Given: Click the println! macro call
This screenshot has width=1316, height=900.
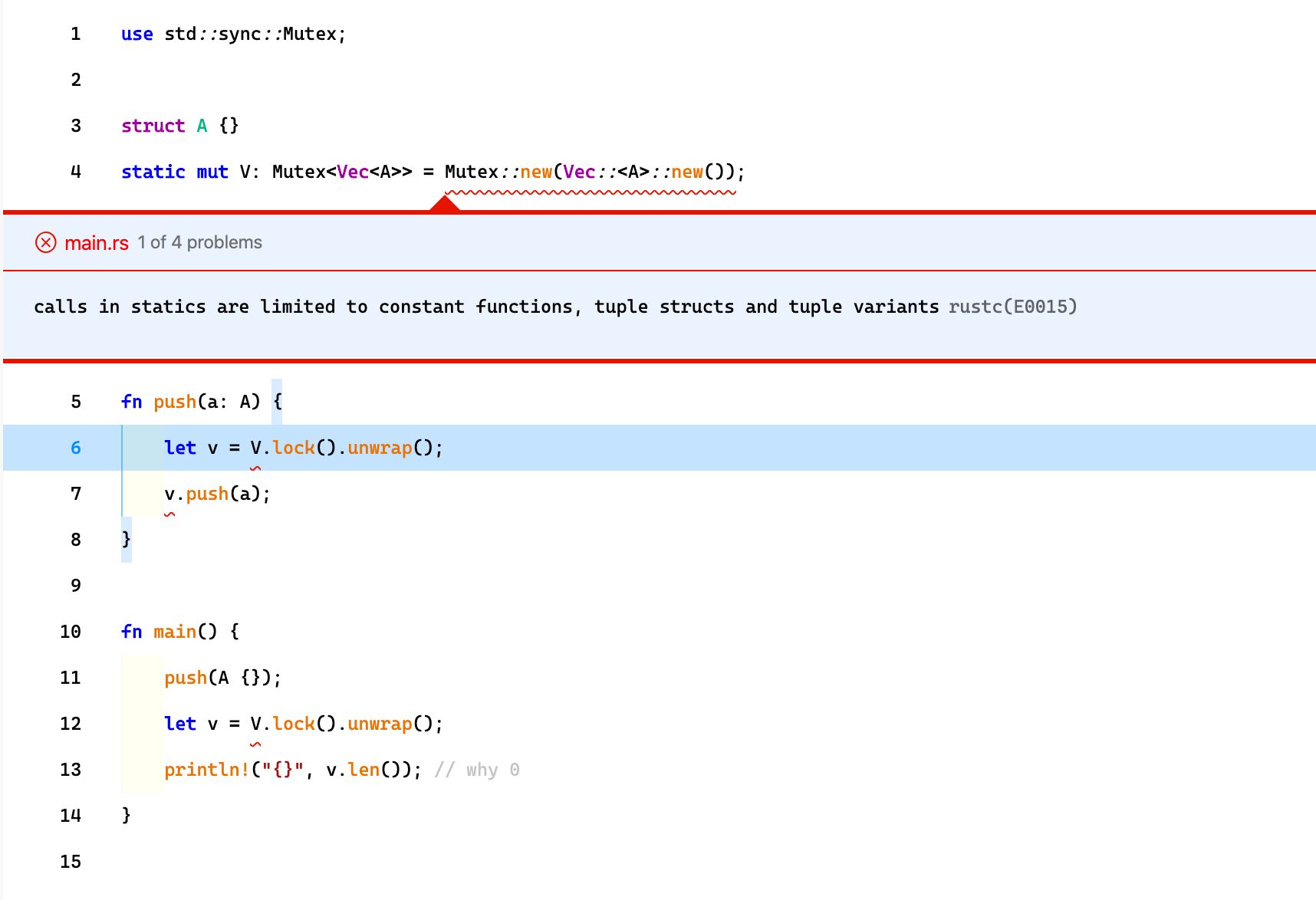Looking at the screenshot, I should pos(206,770).
